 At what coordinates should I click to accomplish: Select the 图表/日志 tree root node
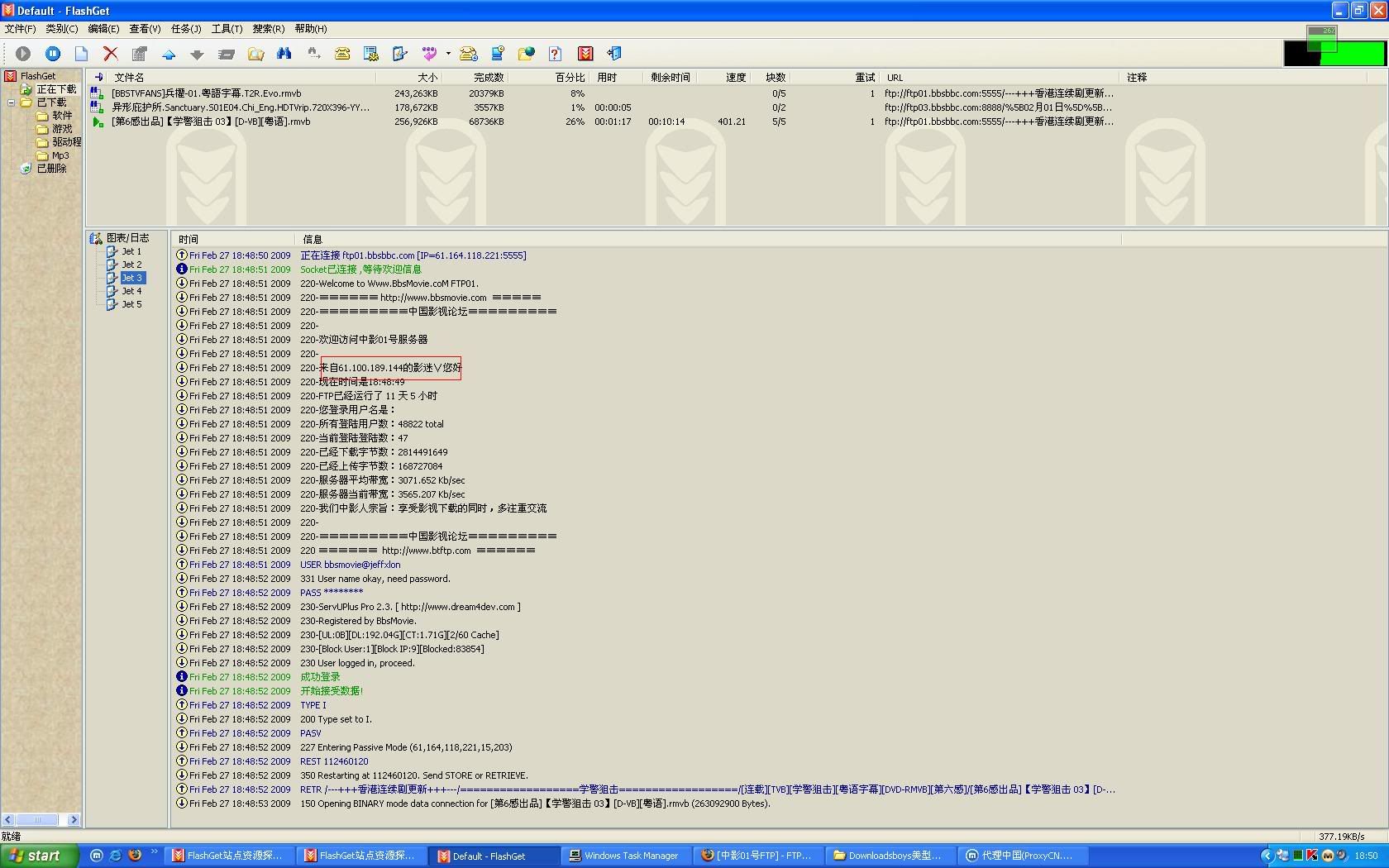(127, 238)
